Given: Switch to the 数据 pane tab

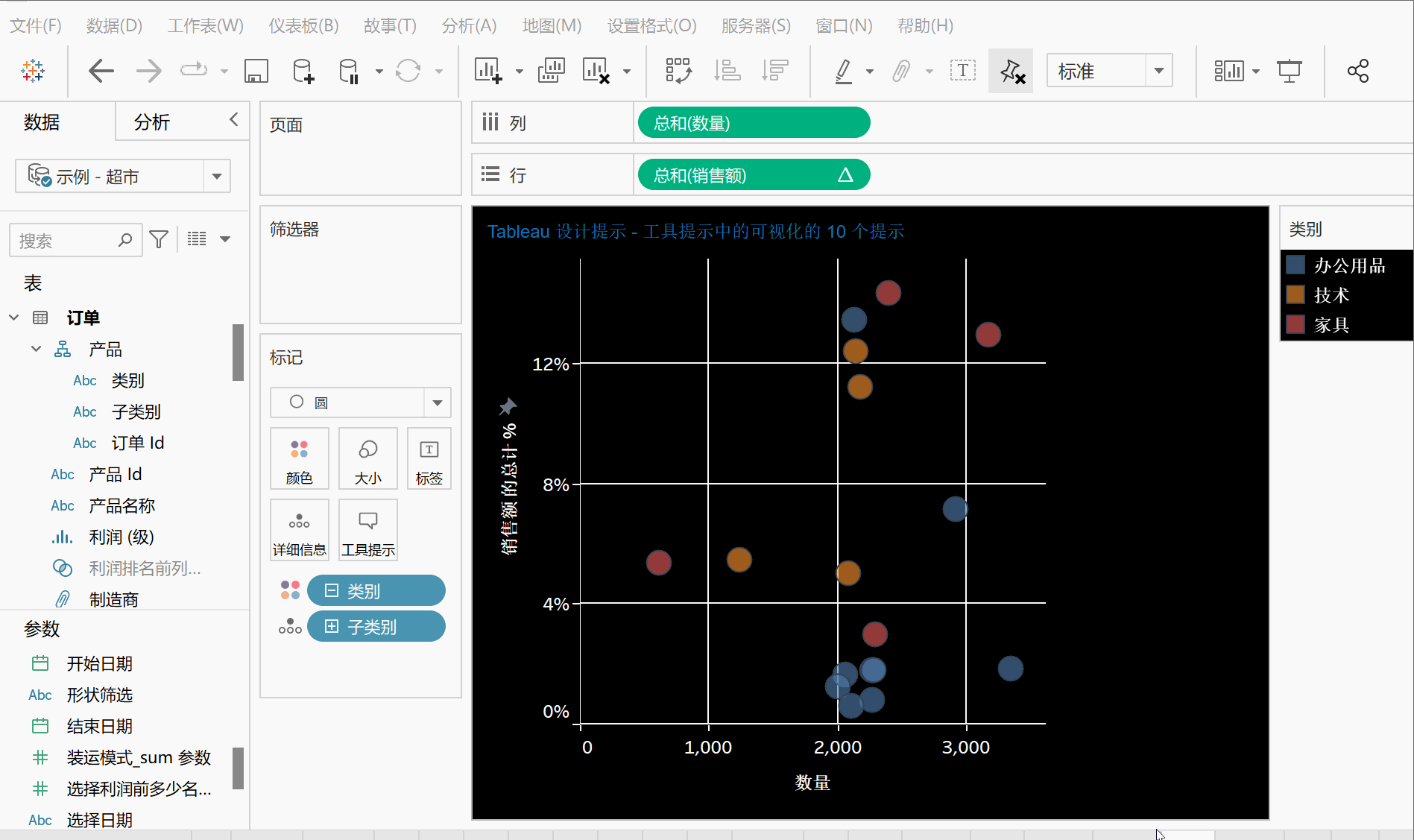Looking at the screenshot, I should tap(42, 122).
